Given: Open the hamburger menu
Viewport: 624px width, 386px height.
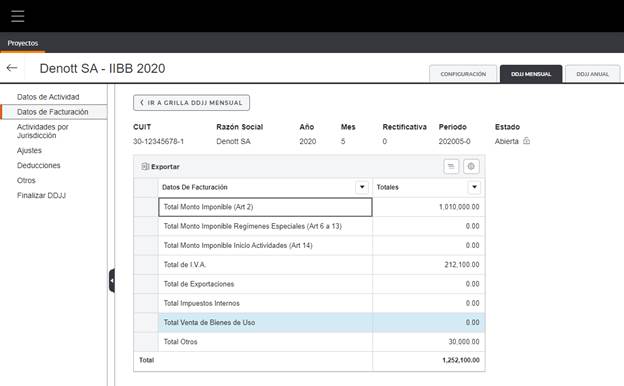Looking at the screenshot, I should pyautogui.click(x=18, y=16).
